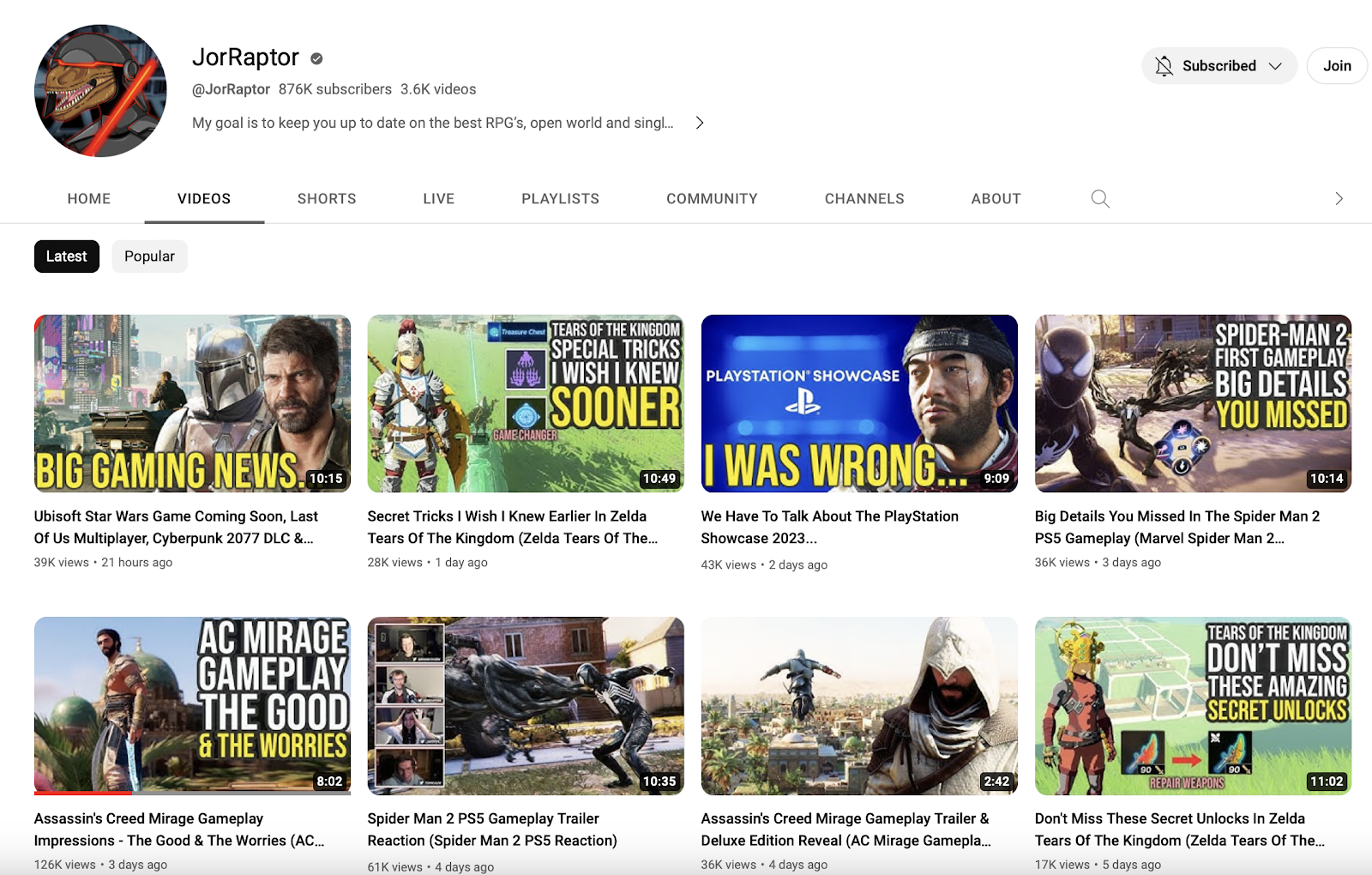Open the channel search magnifier icon
The height and width of the screenshot is (875, 1372).
pyautogui.click(x=1100, y=199)
